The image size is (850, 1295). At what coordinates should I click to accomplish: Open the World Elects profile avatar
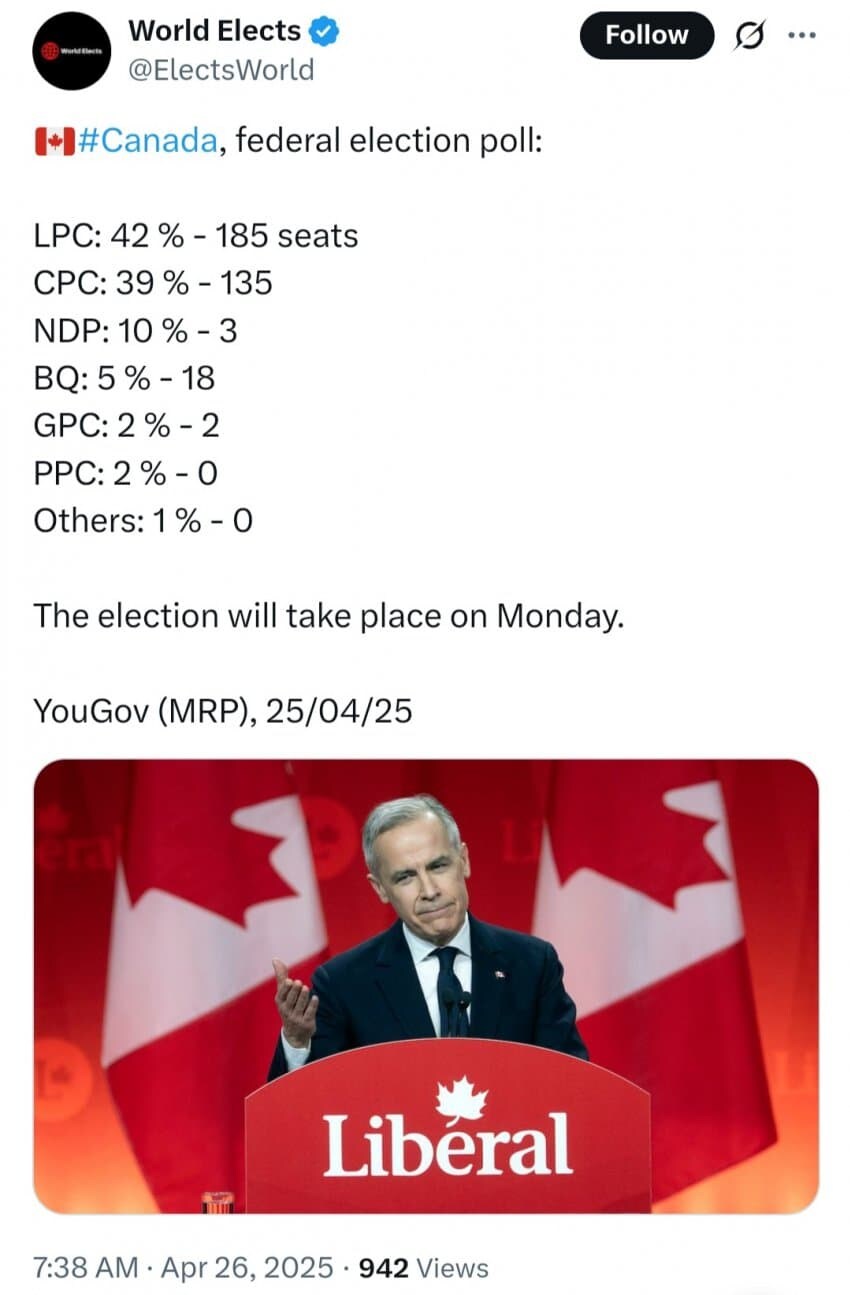pyautogui.click(x=70, y=51)
